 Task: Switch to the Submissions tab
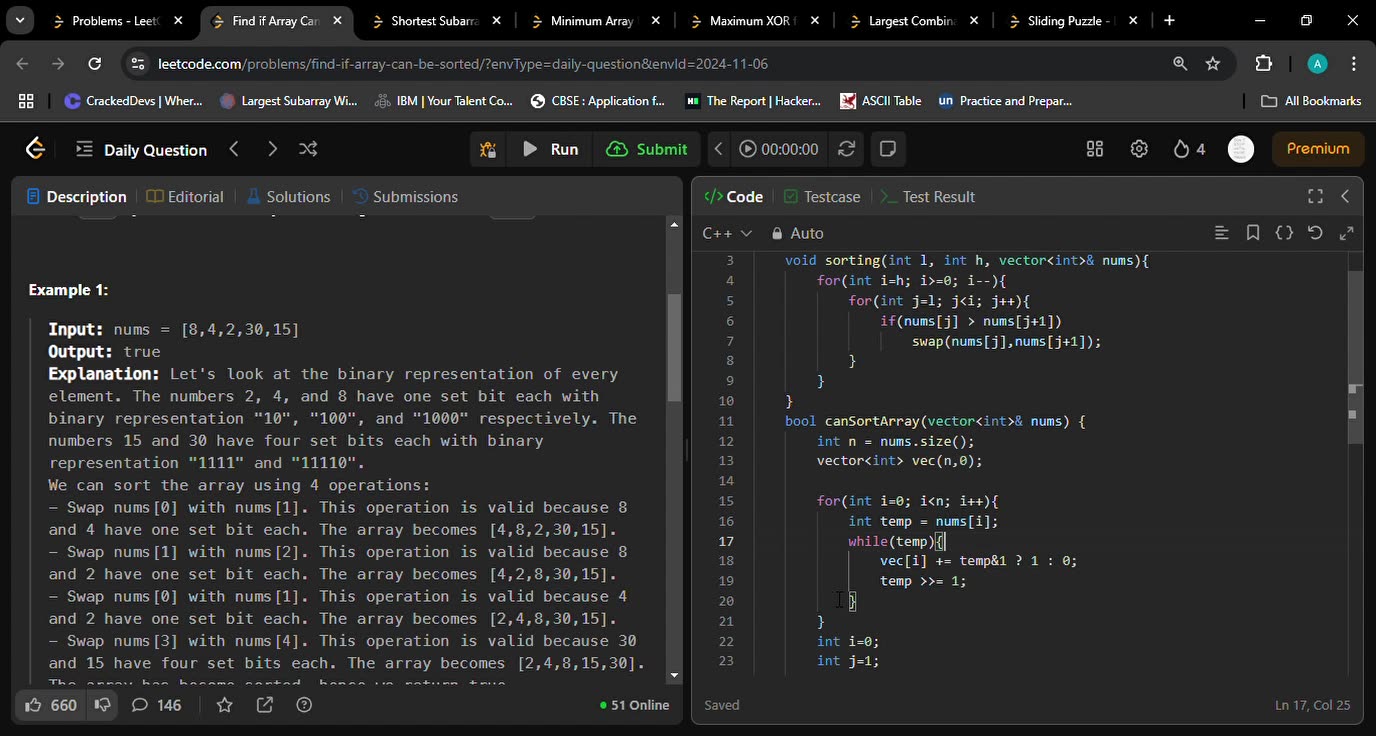(405, 197)
